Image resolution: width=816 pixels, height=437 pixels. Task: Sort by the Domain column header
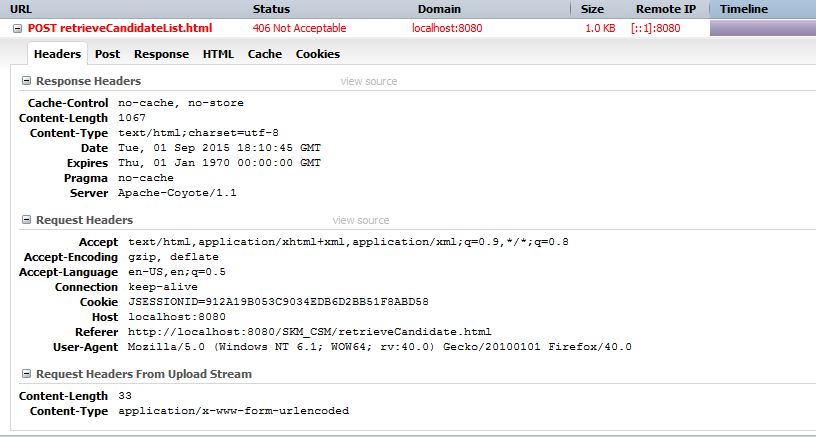(x=438, y=9)
